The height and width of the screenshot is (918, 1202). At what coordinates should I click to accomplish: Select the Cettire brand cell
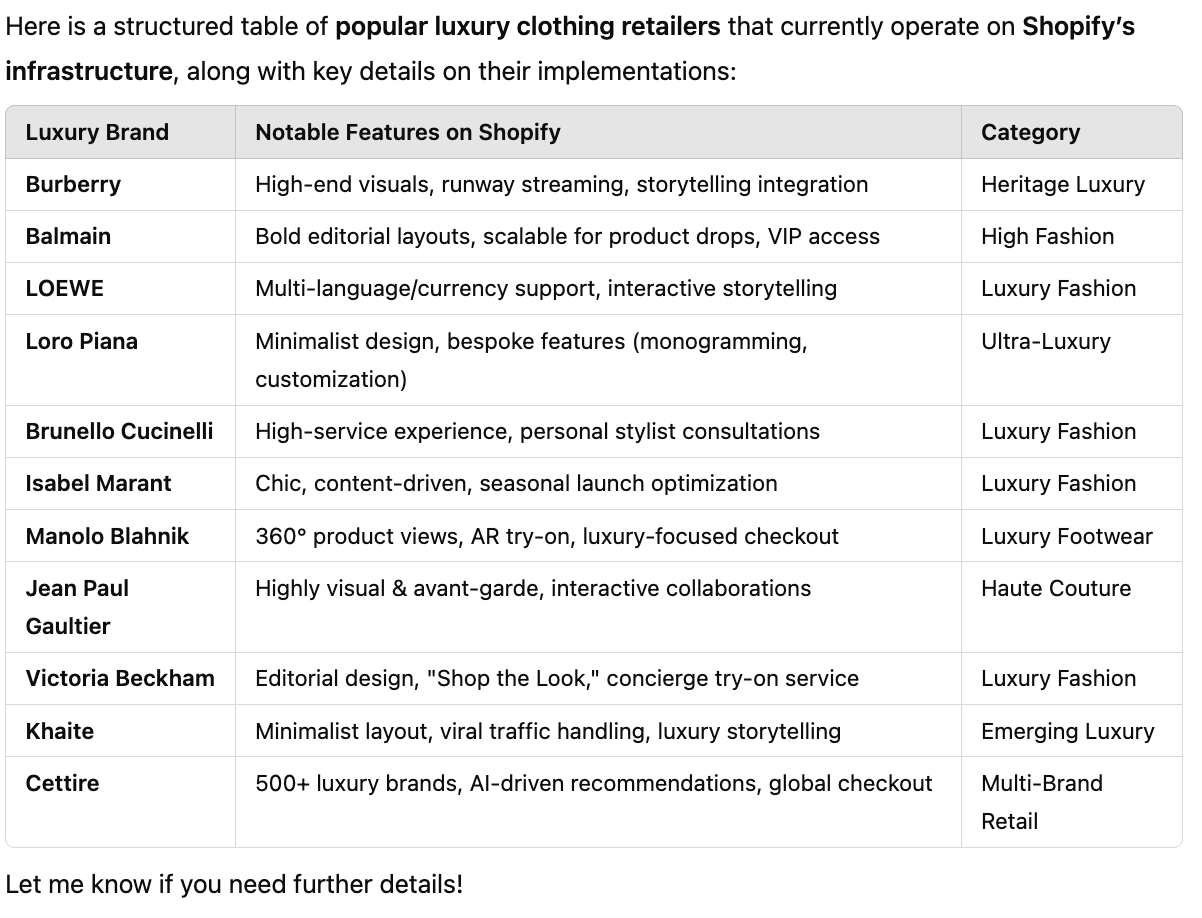pyautogui.click(x=62, y=783)
